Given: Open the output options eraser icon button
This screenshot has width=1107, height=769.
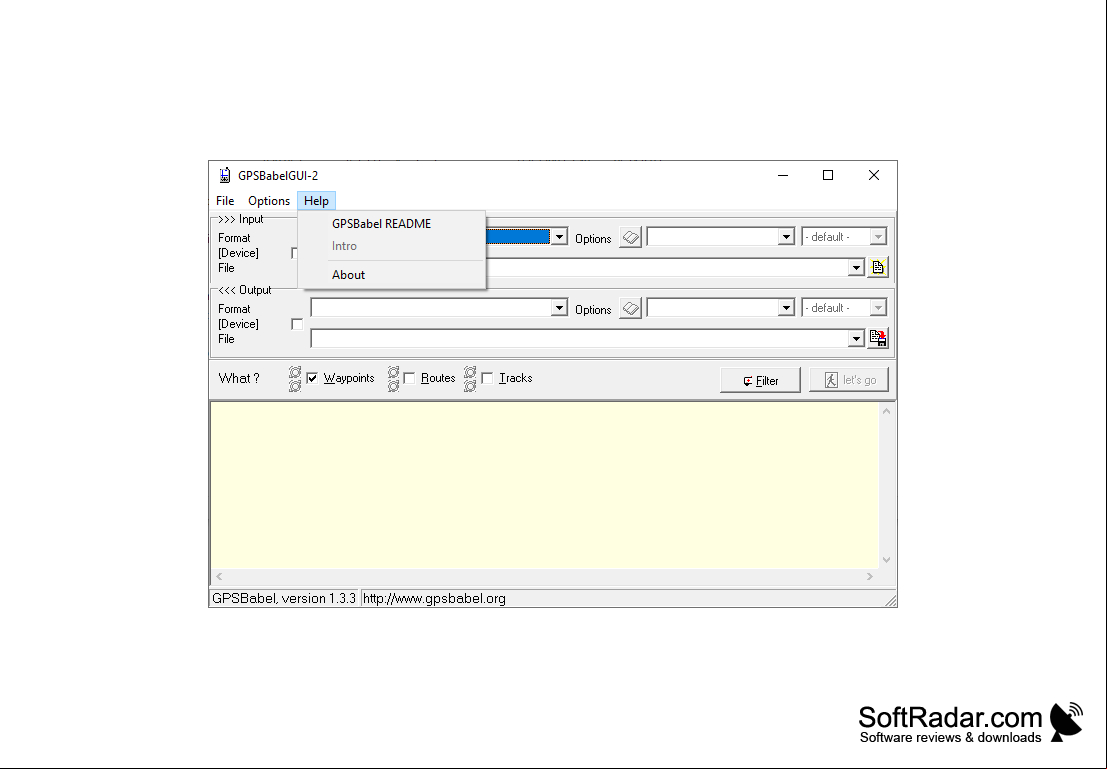Looking at the screenshot, I should (x=630, y=309).
